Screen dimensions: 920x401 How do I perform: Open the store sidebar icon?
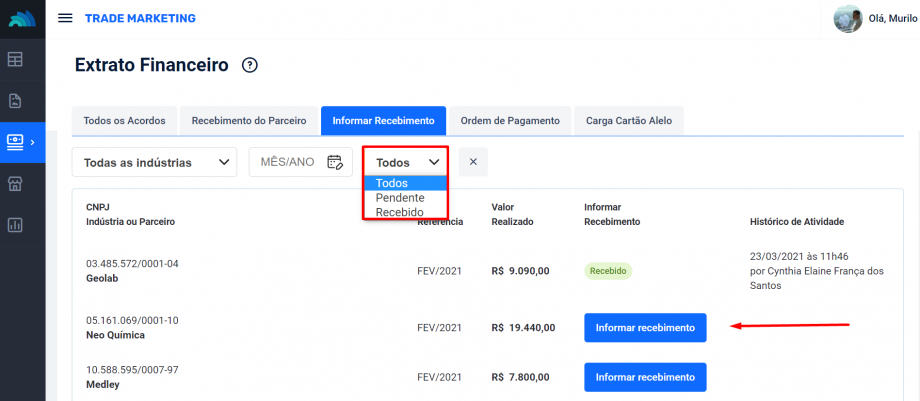point(16,183)
